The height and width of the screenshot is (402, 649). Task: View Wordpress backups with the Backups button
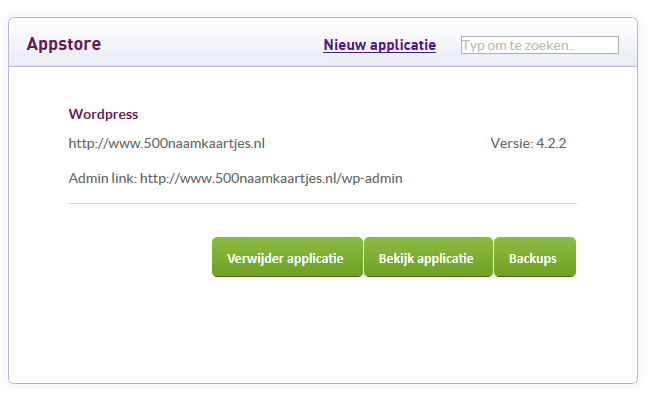click(535, 257)
